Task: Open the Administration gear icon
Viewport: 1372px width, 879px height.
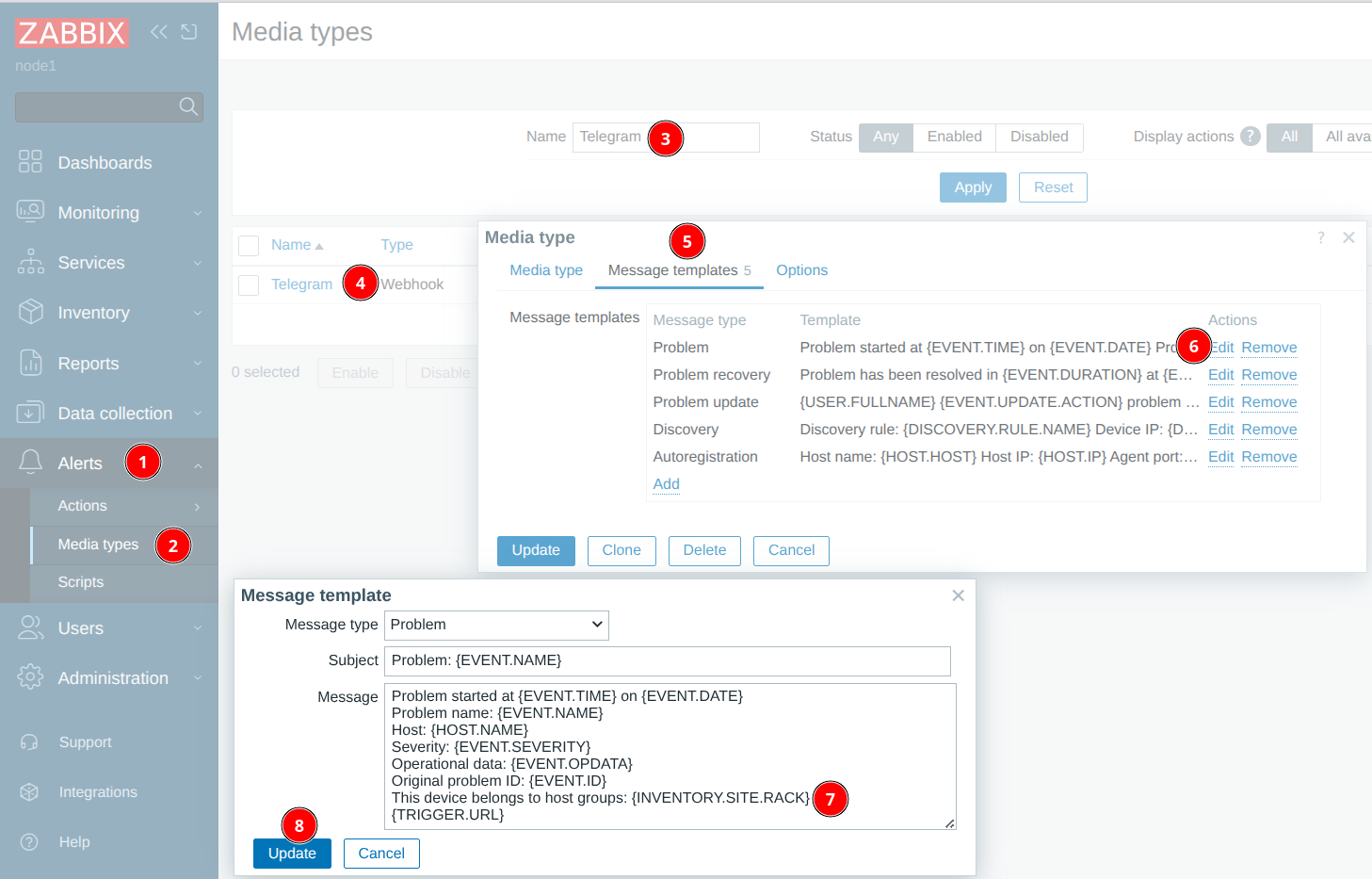Action: (x=29, y=677)
